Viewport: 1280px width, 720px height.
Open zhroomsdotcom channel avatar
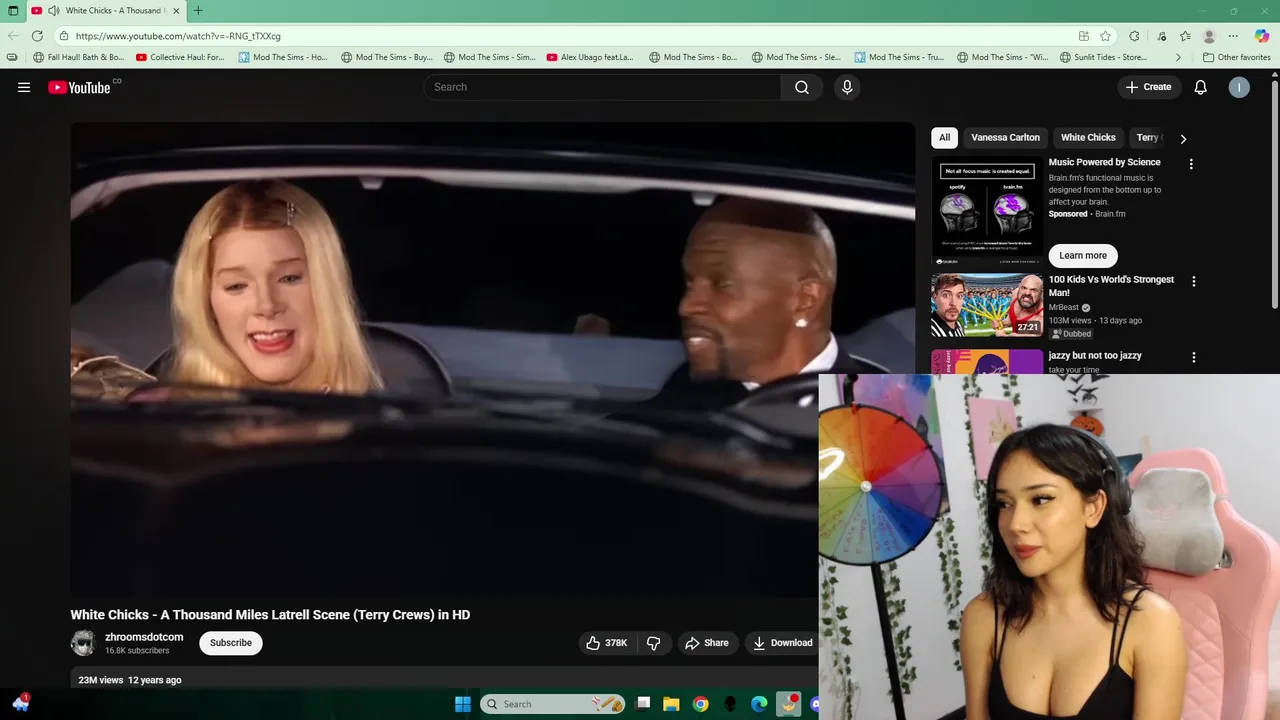[83, 643]
